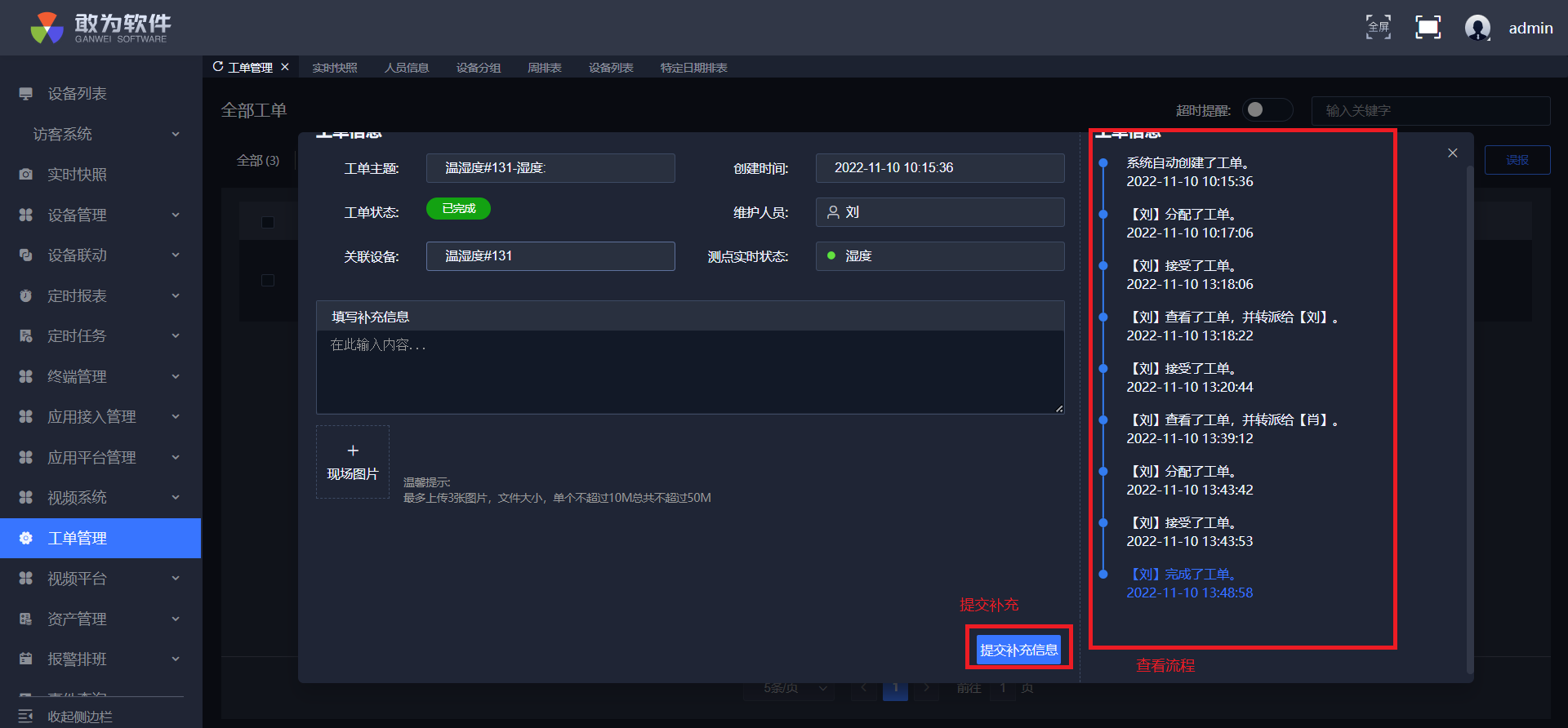Click the 设备联动 icon in sidebar
The image size is (1568, 728).
[x=26, y=255]
